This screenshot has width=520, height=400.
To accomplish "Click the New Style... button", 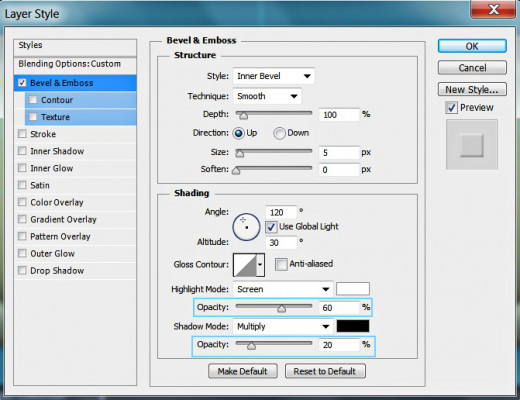I will coord(472,89).
